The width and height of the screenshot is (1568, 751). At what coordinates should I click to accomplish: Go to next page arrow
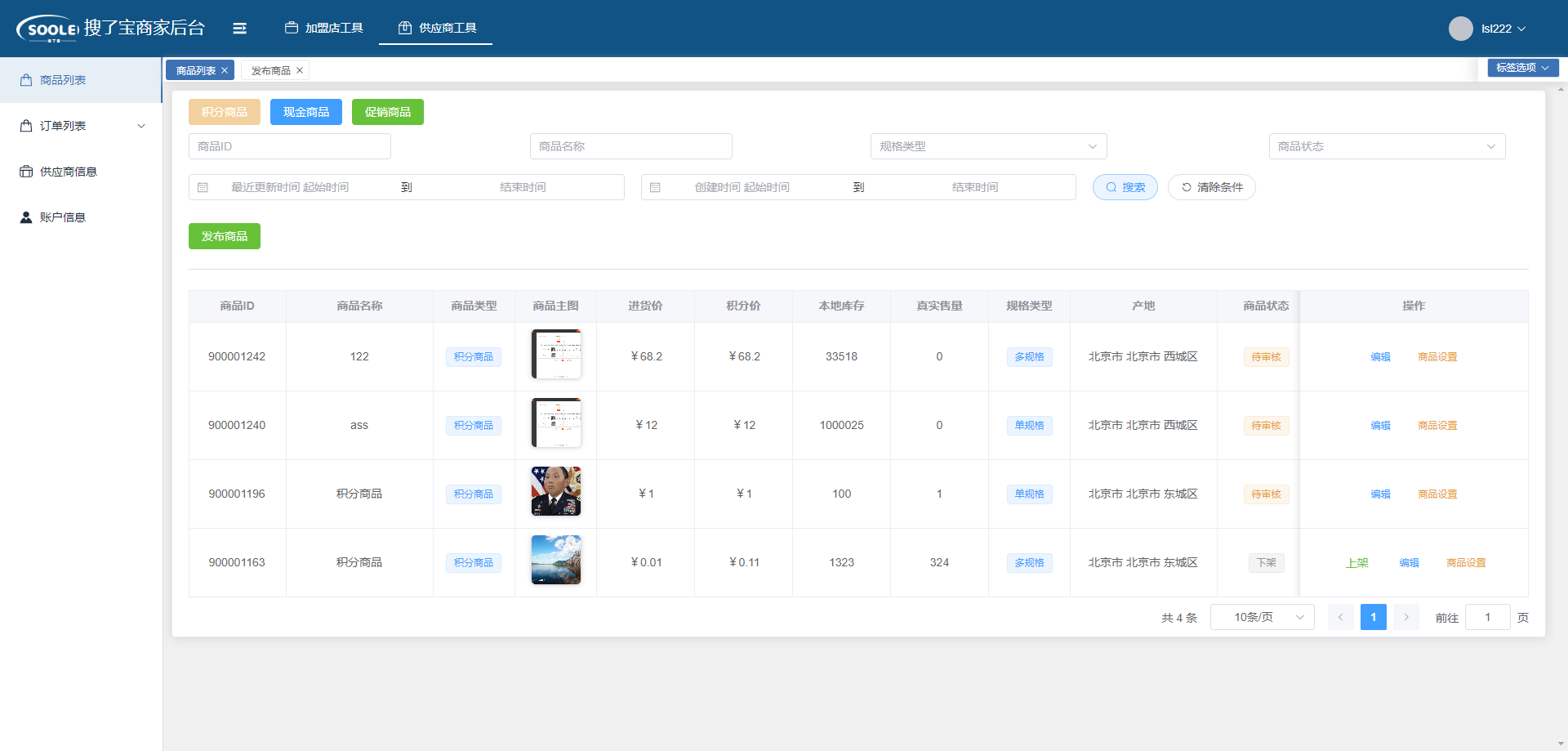pyautogui.click(x=1405, y=617)
